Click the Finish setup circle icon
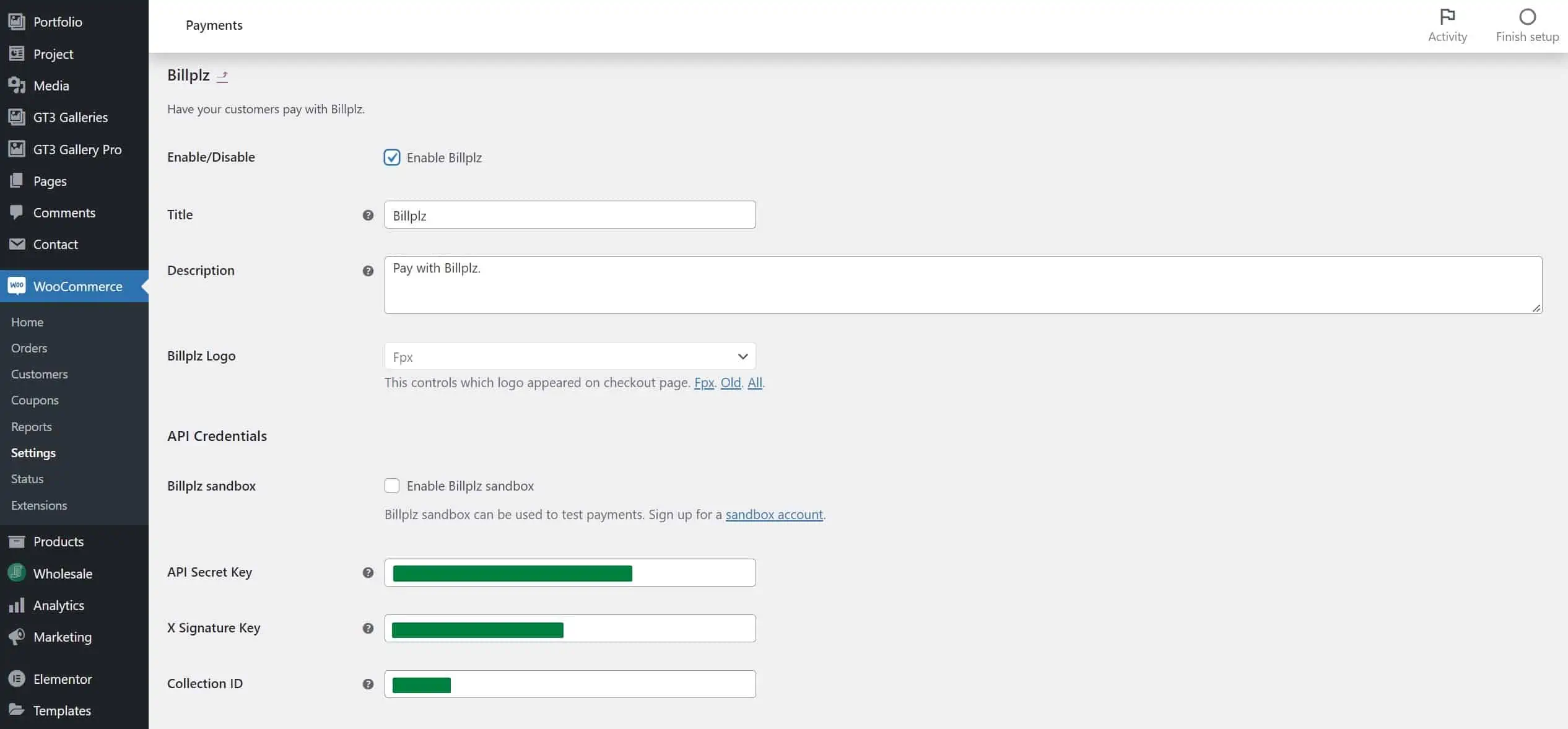This screenshot has height=729, width=1568. click(1527, 17)
